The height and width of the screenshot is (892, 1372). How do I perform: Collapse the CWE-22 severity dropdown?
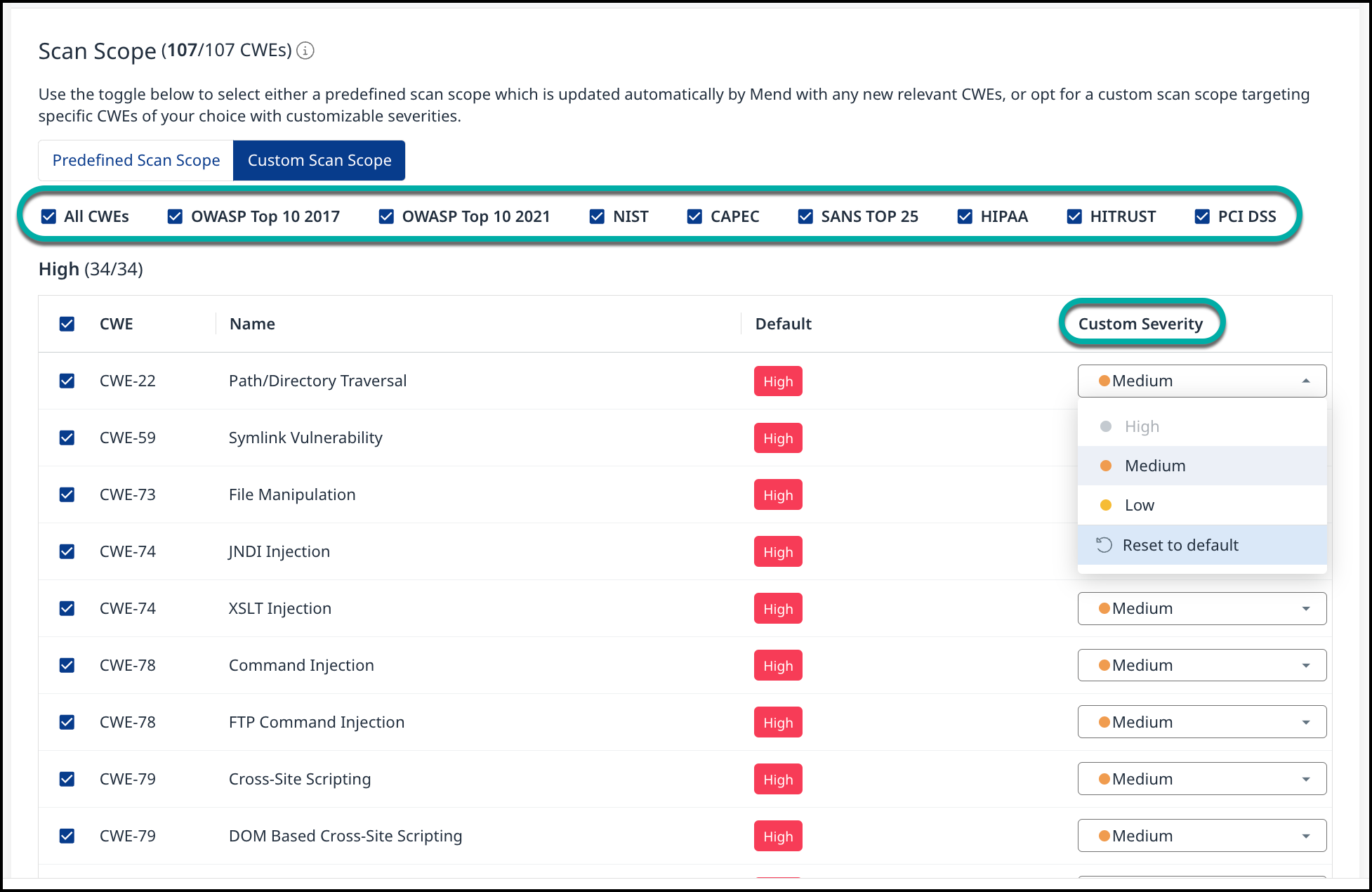click(1201, 381)
